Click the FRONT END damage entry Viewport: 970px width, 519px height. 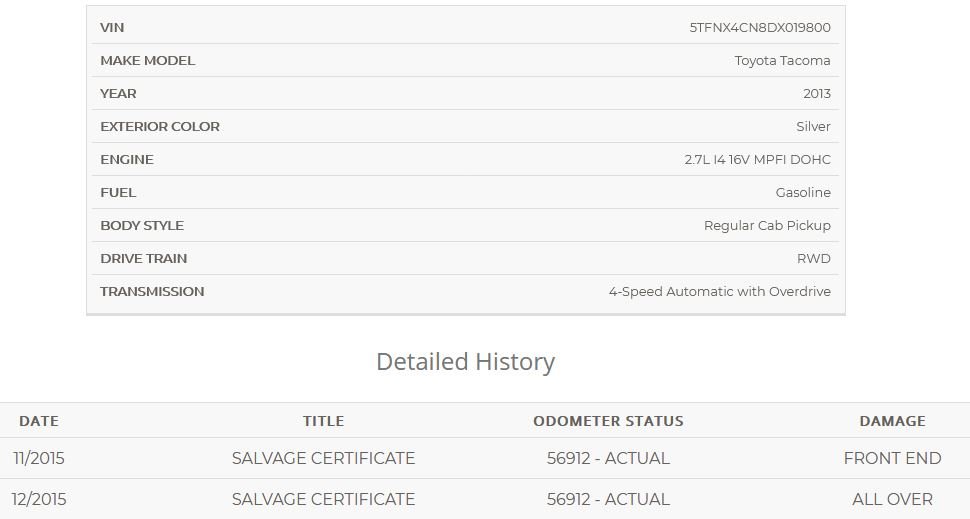(893, 458)
